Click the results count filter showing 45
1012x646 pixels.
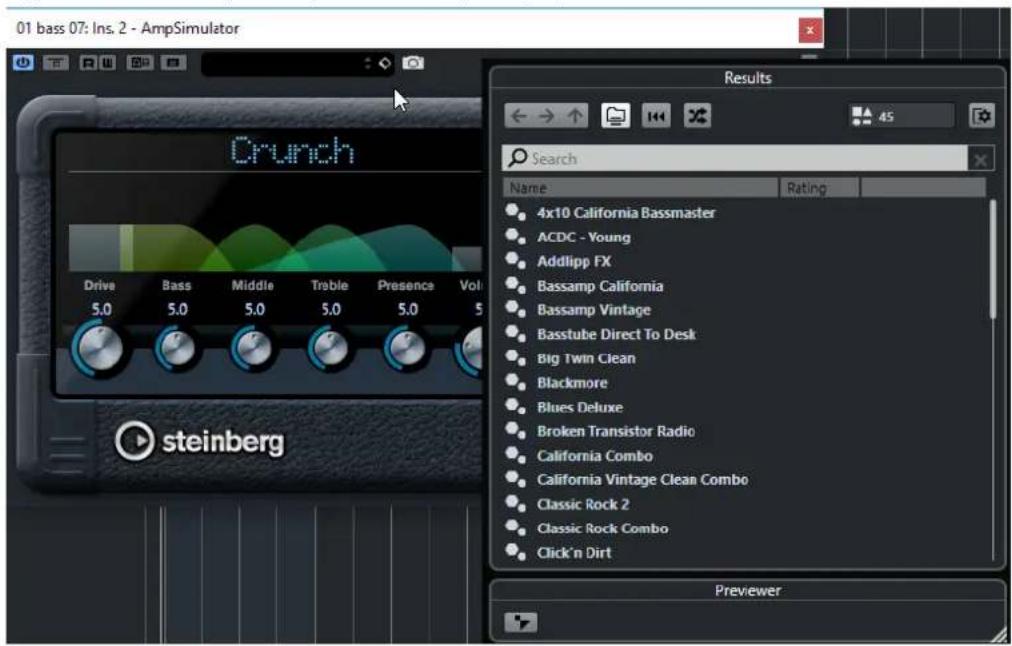[x=902, y=116]
